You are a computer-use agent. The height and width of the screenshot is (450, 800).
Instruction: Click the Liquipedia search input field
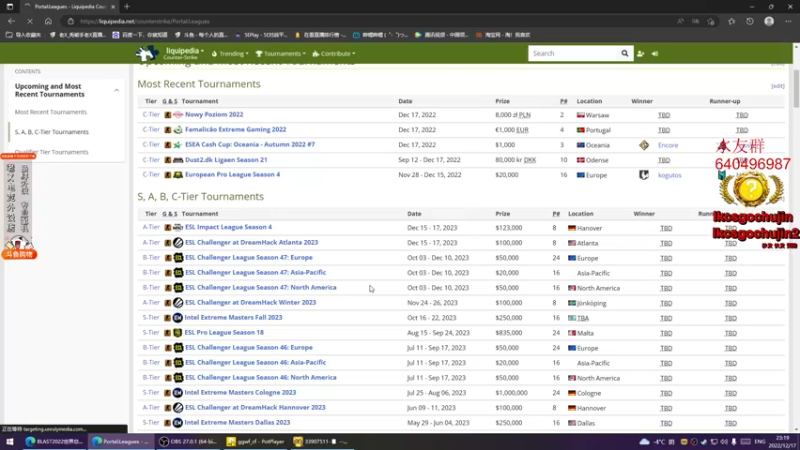tap(573, 53)
